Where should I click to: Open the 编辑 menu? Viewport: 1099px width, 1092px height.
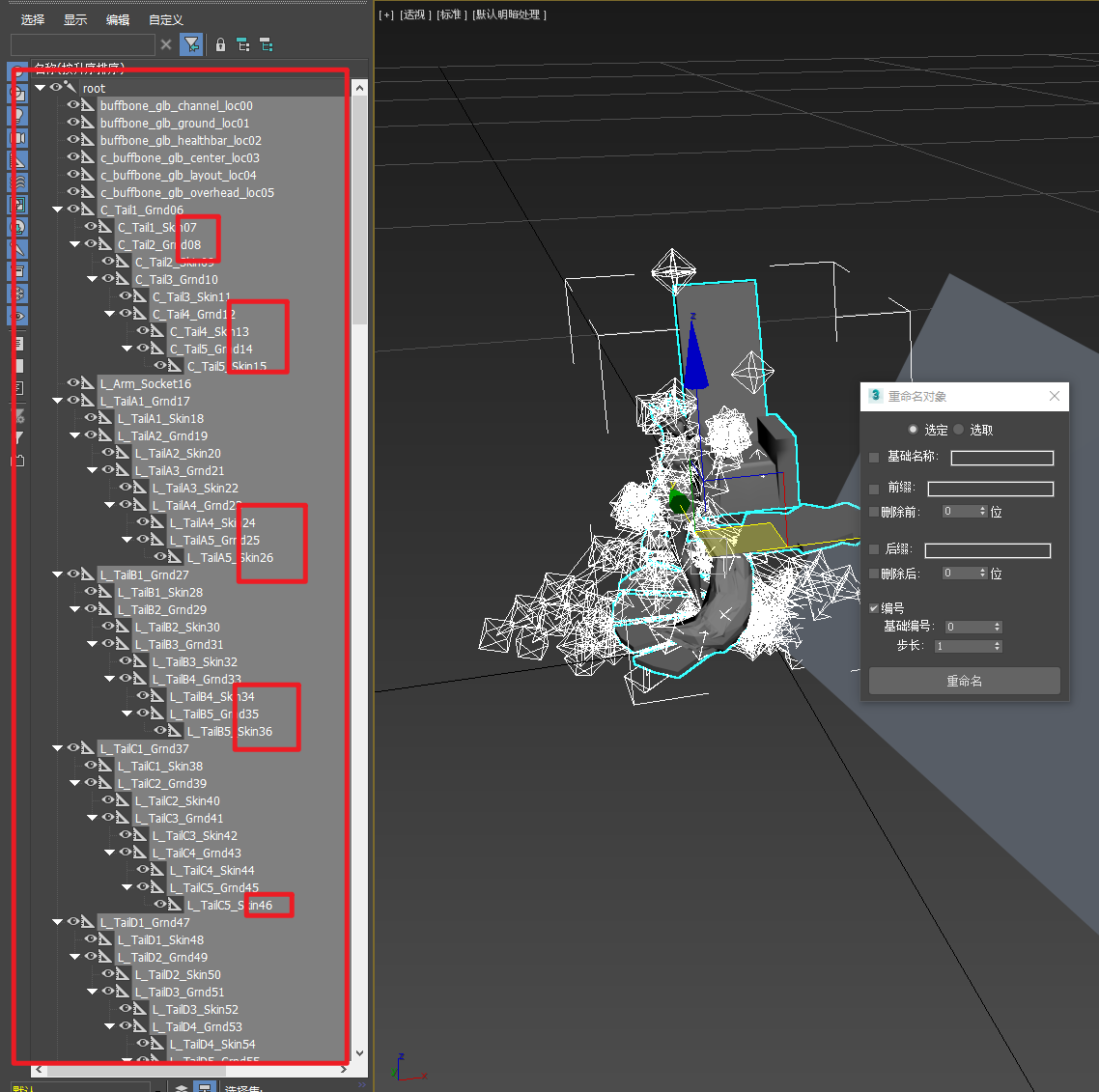click(x=118, y=19)
